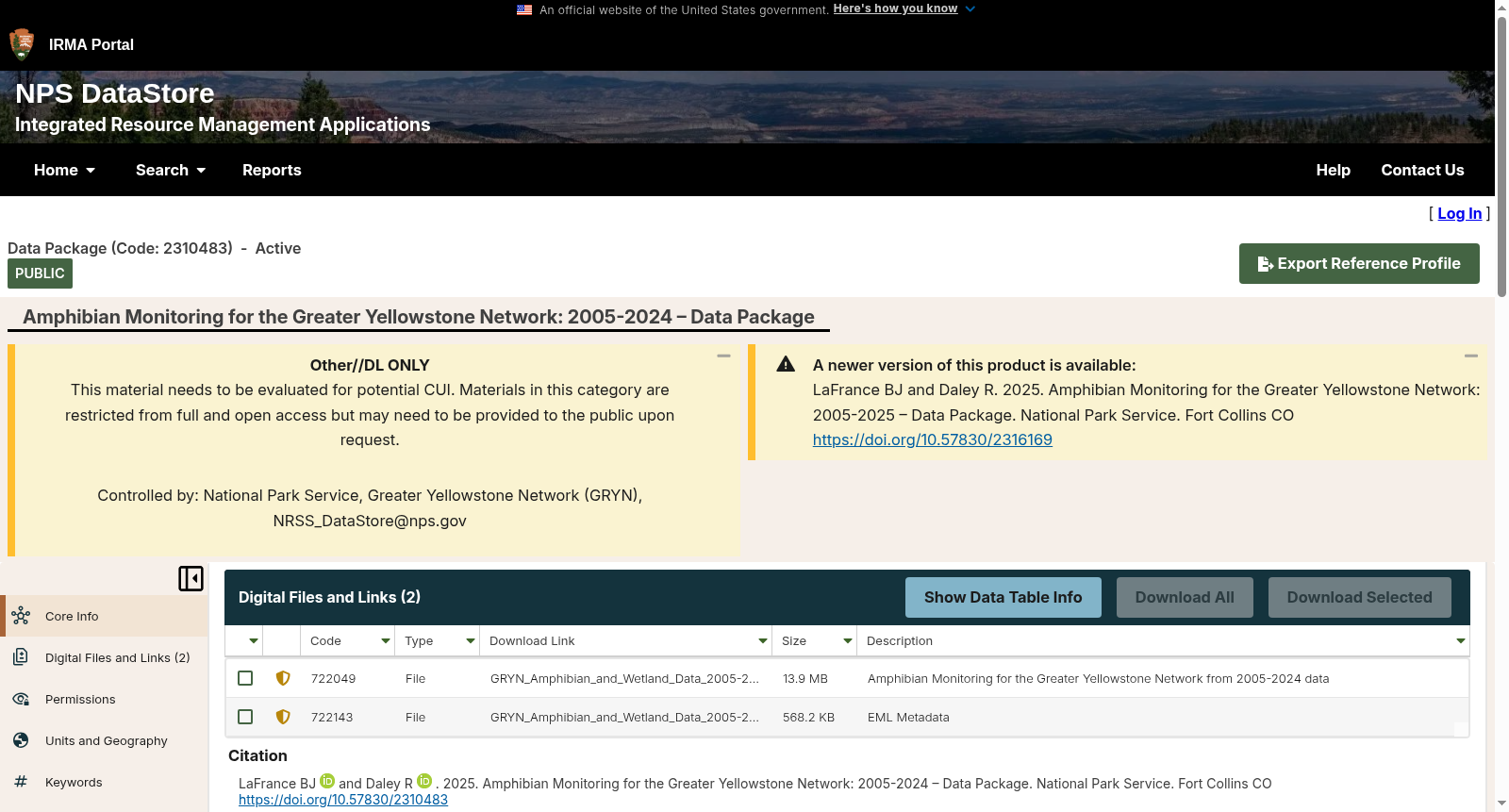Open the Home menu dropdown
Image resolution: width=1509 pixels, height=812 pixels.
pyautogui.click(x=64, y=170)
